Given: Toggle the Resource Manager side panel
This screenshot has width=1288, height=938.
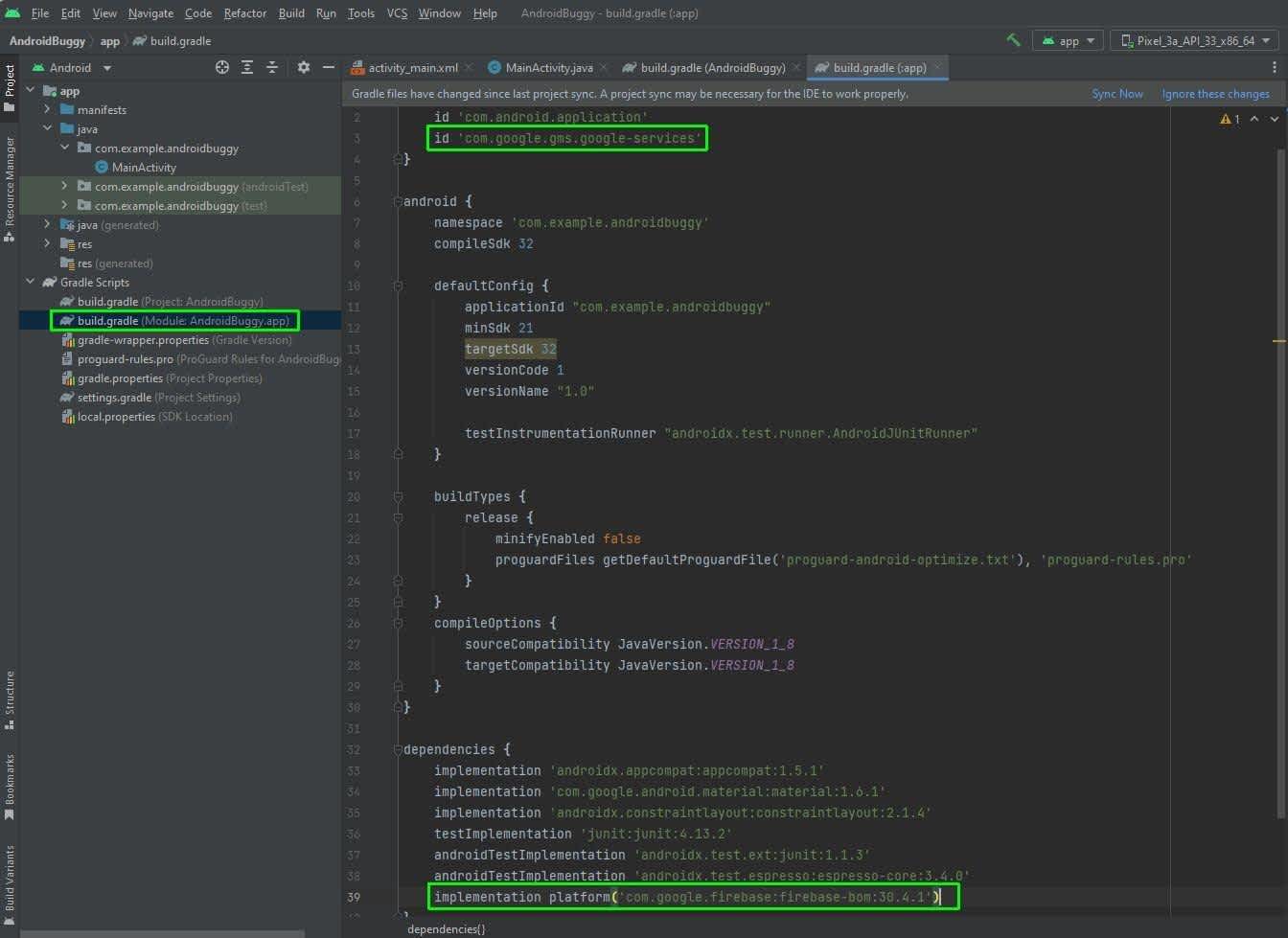Looking at the screenshot, I should (10, 187).
